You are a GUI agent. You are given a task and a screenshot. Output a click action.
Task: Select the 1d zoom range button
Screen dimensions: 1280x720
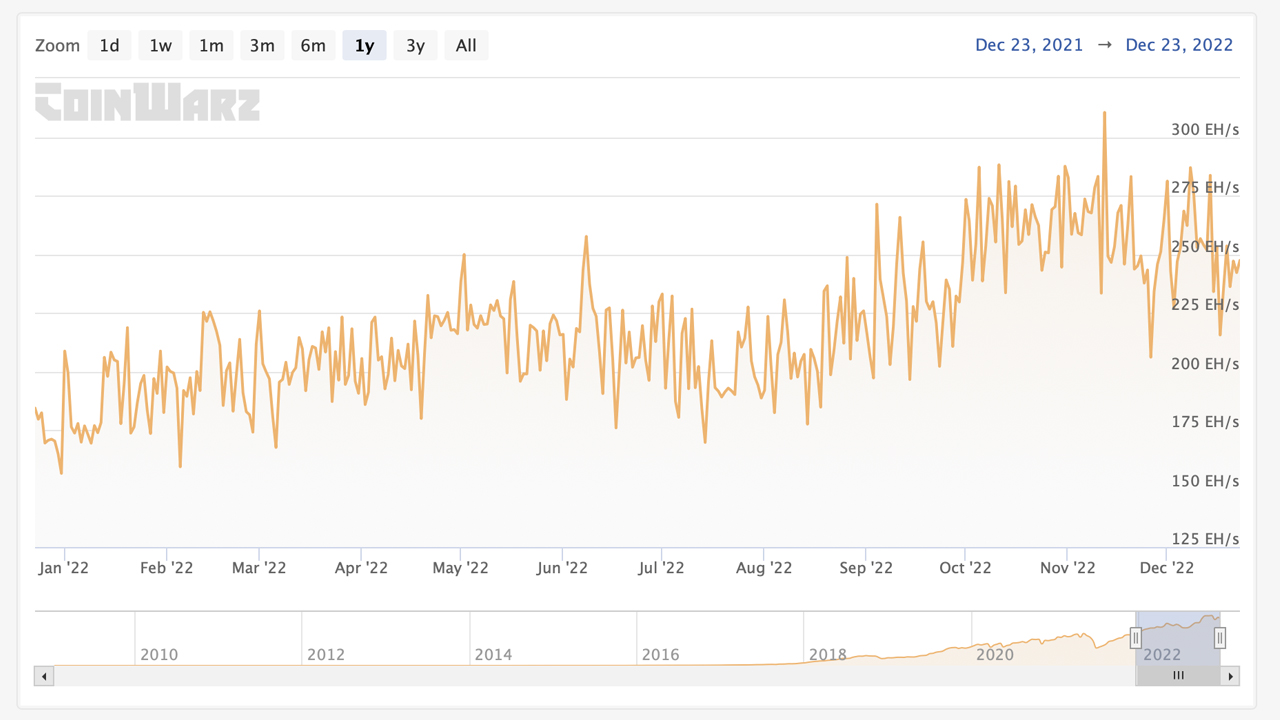(109, 45)
